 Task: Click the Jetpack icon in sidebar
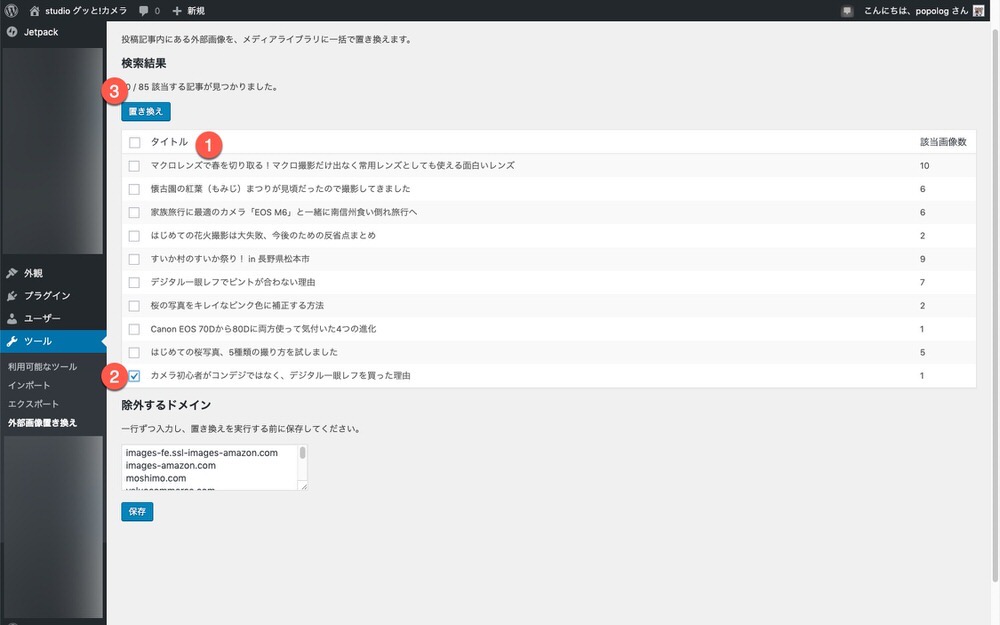click(x=11, y=32)
